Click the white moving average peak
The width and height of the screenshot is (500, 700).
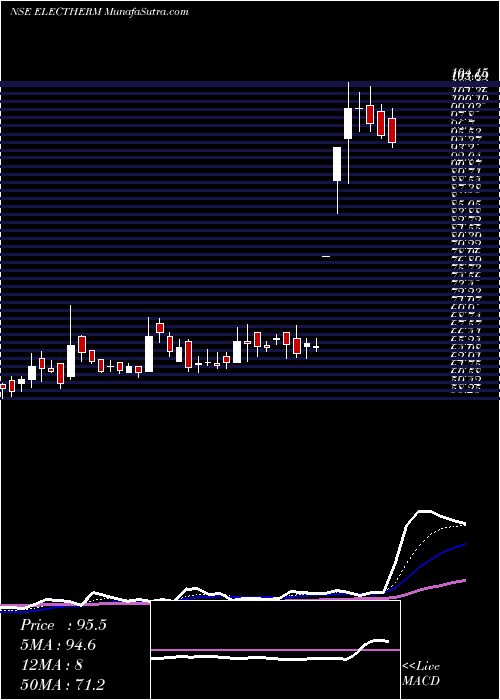(x=425, y=511)
